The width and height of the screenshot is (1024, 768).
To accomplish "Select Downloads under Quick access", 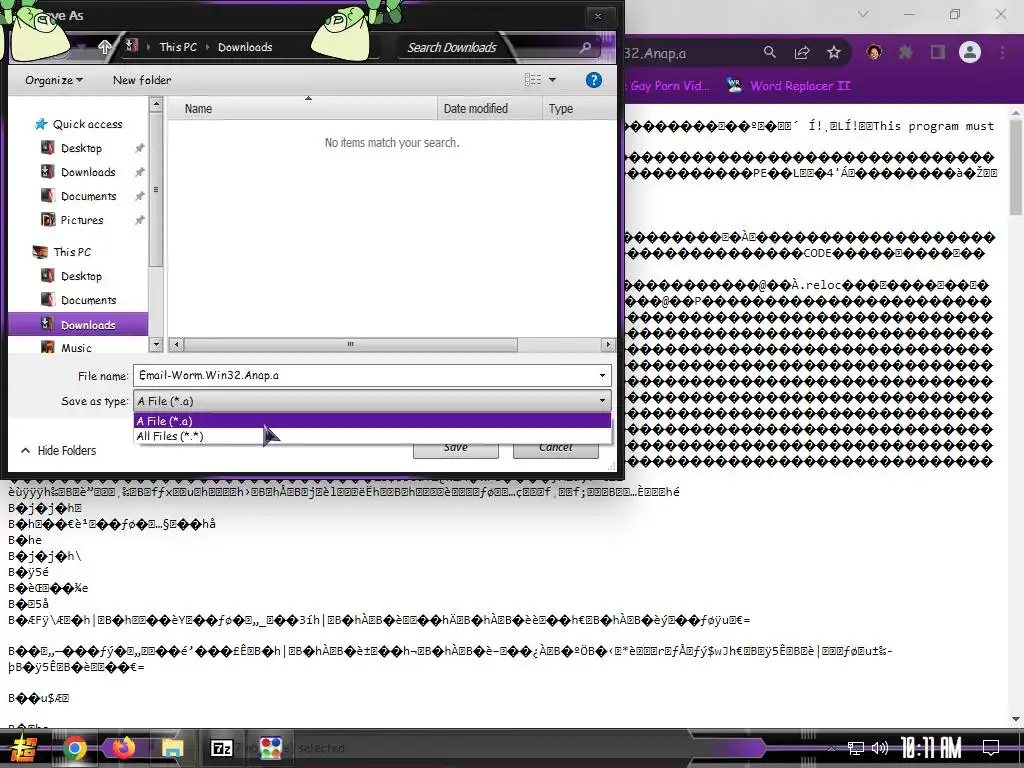I will 88,172.
